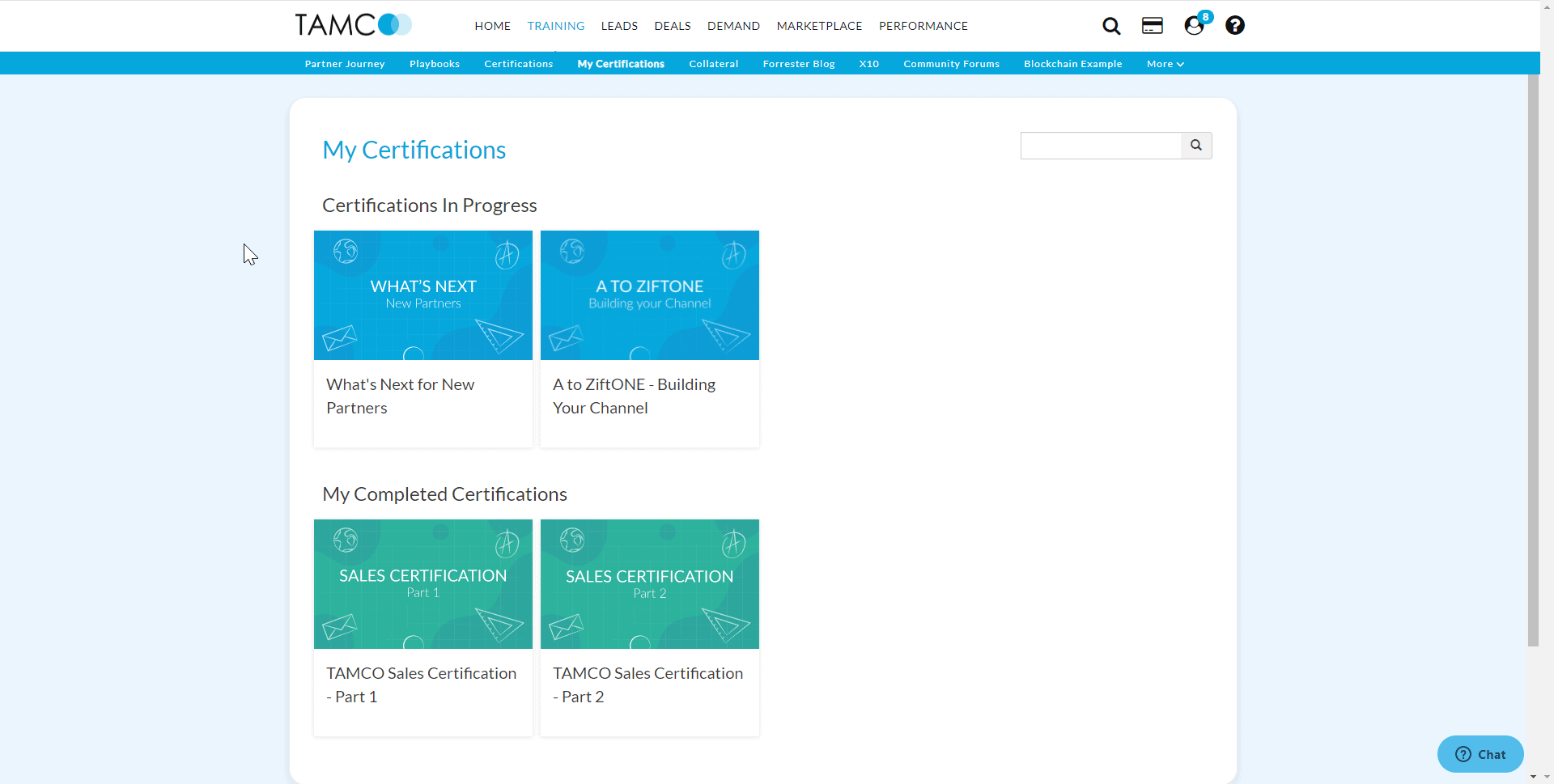Image resolution: width=1554 pixels, height=784 pixels.
Task: Click TAMCO Sales Certification Part 2 title
Action: click(647, 684)
